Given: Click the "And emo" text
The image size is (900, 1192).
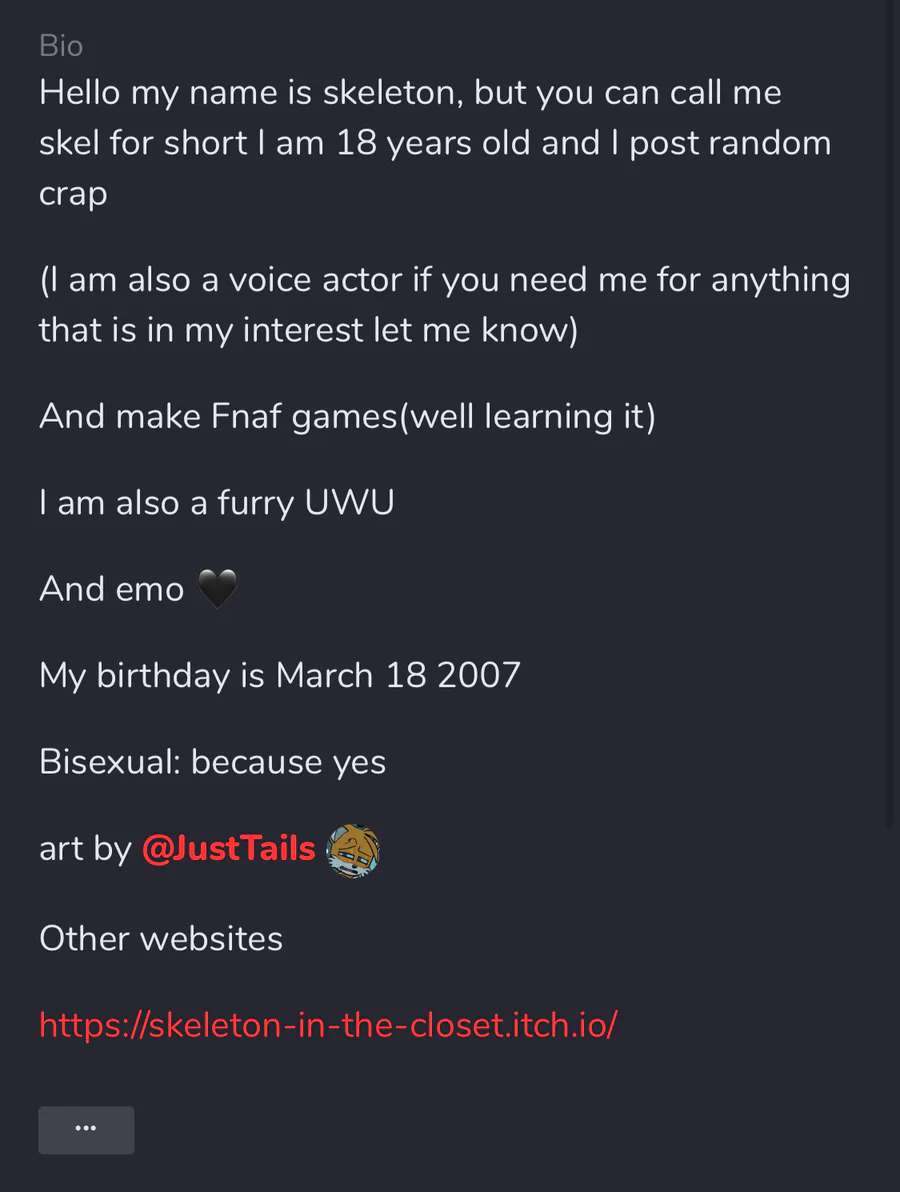Looking at the screenshot, I should coord(112,589).
